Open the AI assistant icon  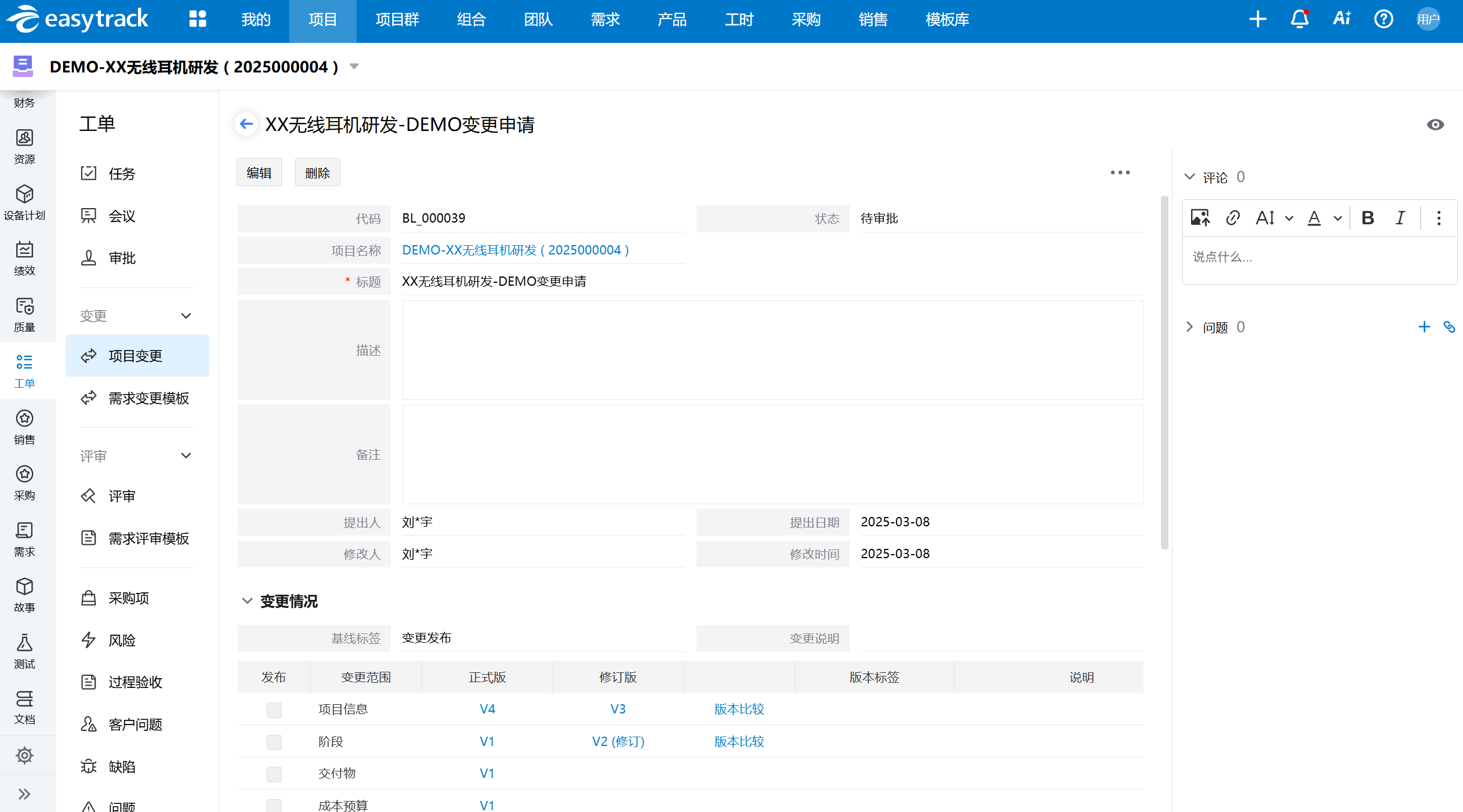pos(1342,19)
